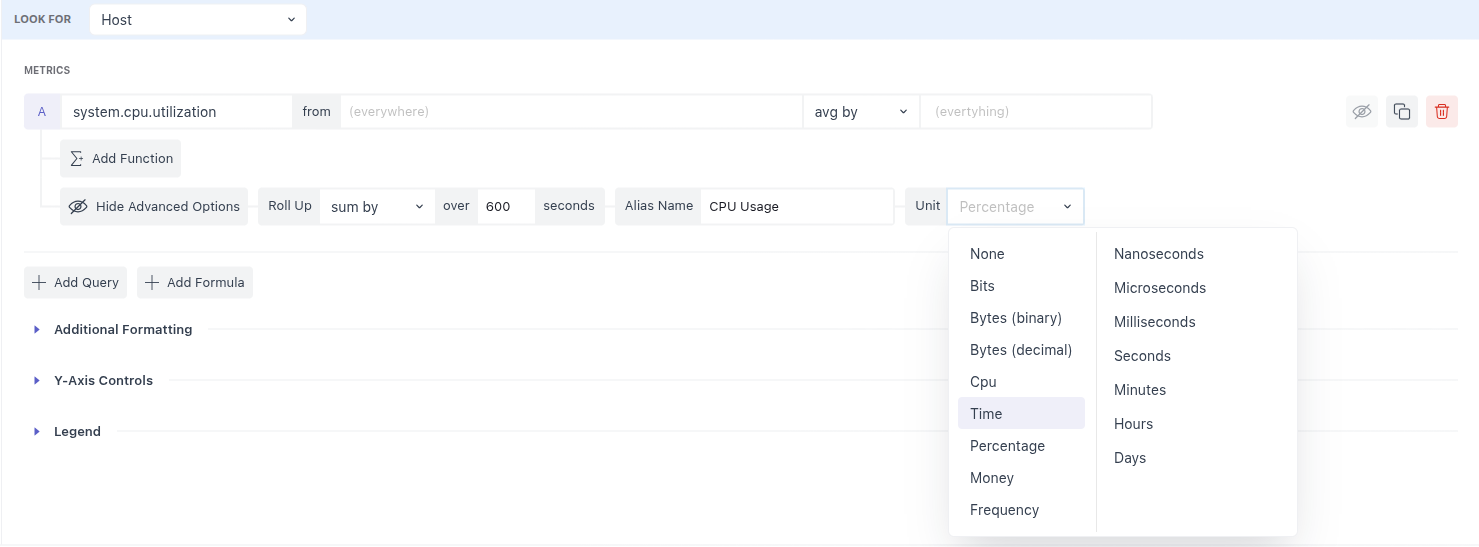The image size is (1479, 547).
Task: Toggle query A visibility with the eye icon
Action: click(x=1361, y=112)
